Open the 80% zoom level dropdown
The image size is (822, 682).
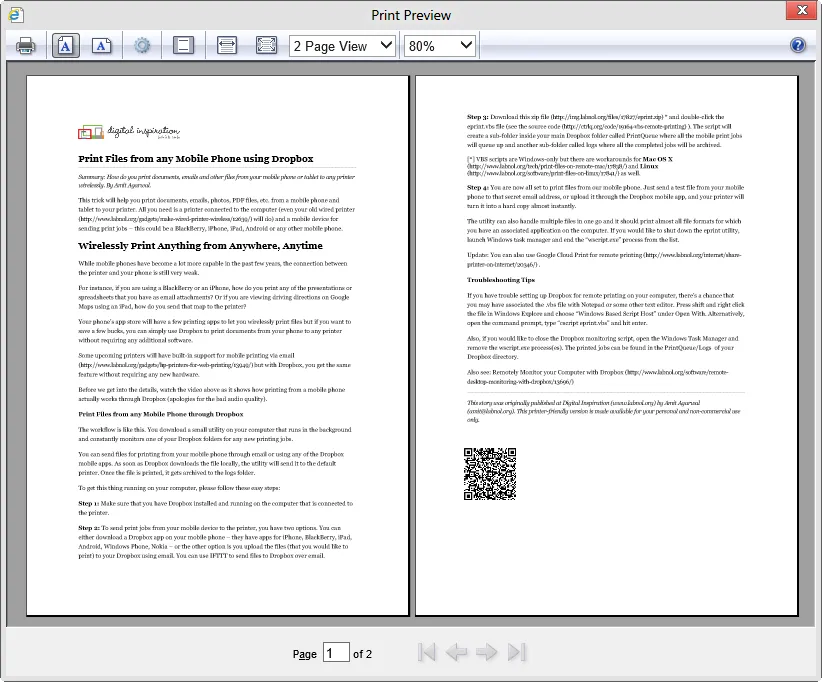tap(438, 45)
